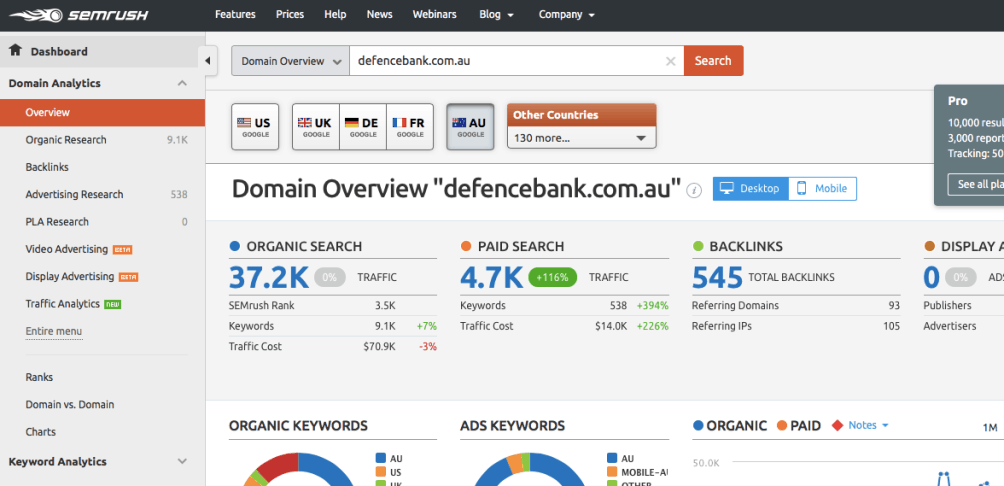The height and width of the screenshot is (486, 1004).
Task: Click the 545 total backlinks value
Action: 717,277
